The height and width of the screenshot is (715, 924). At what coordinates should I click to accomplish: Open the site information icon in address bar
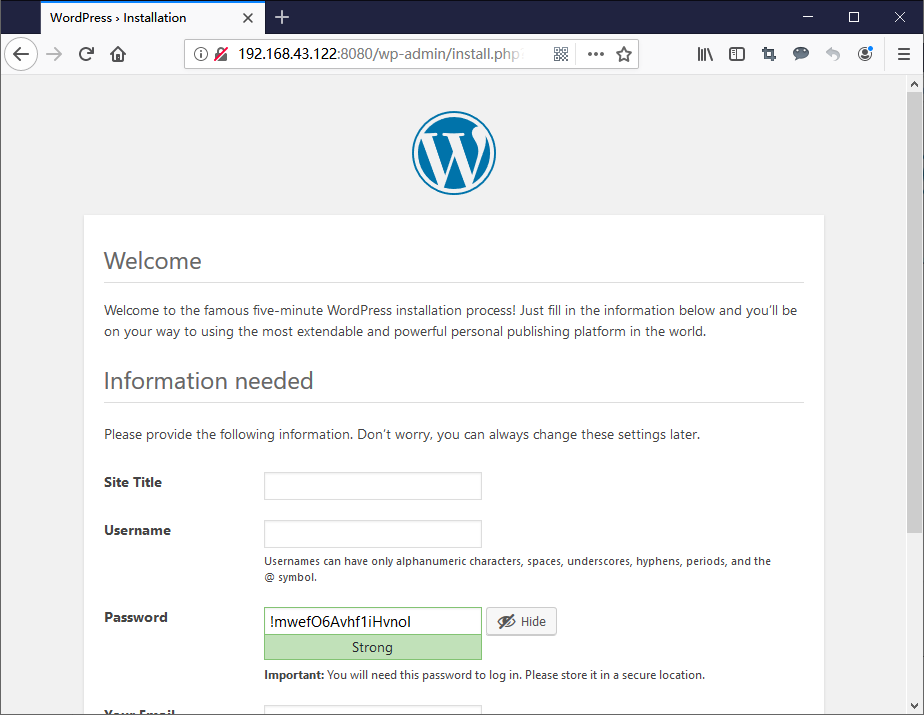[200, 54]
